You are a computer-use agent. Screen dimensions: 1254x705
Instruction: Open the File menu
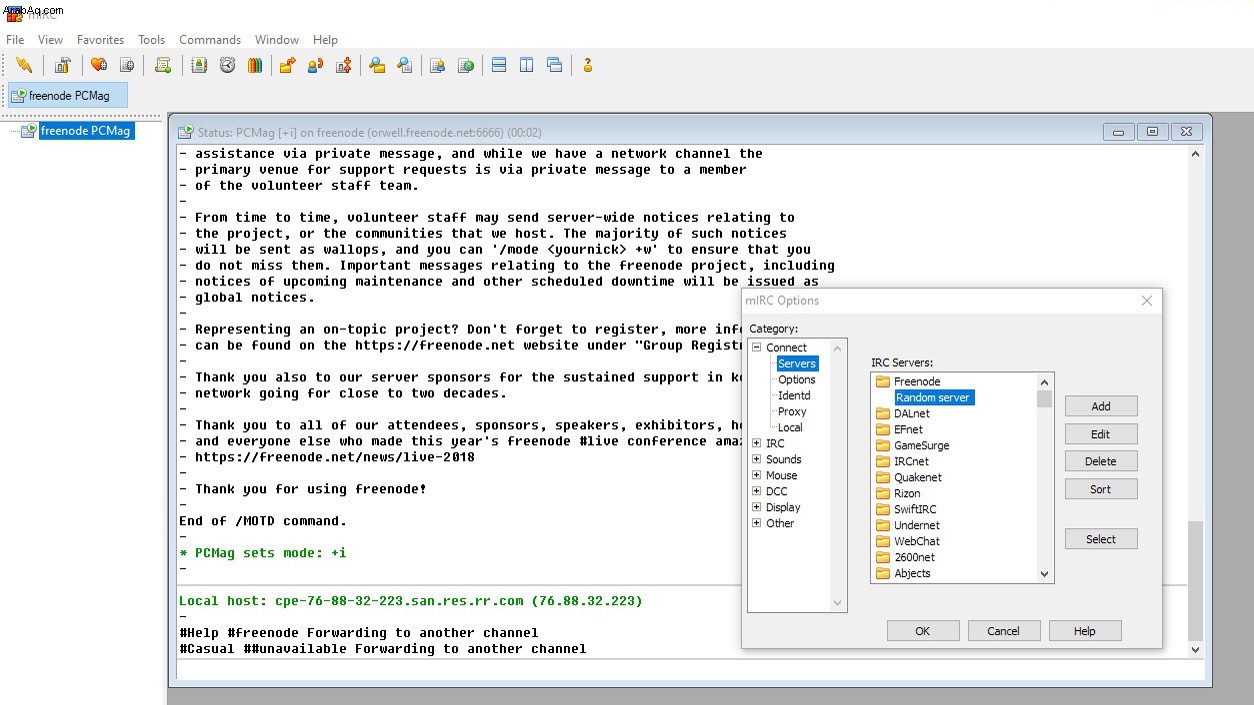tap(15, 40)
